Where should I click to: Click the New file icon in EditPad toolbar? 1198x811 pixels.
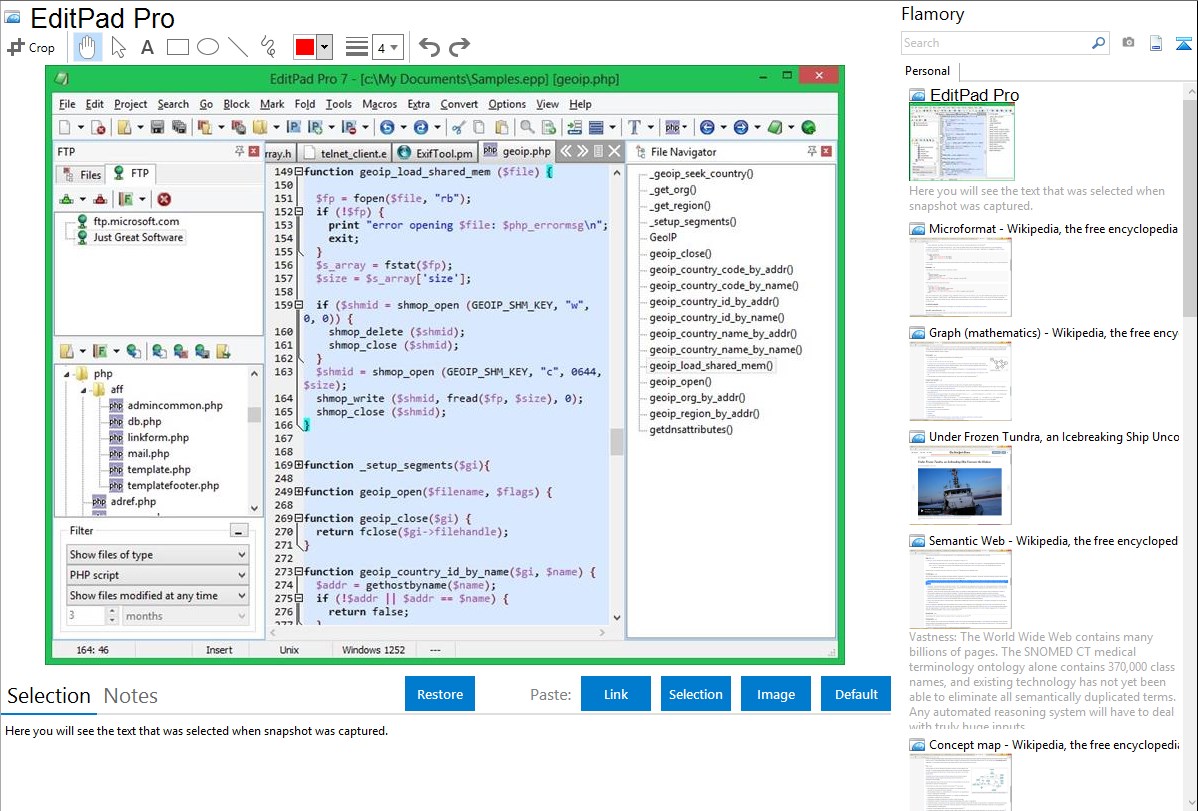(x=65, y=128)
